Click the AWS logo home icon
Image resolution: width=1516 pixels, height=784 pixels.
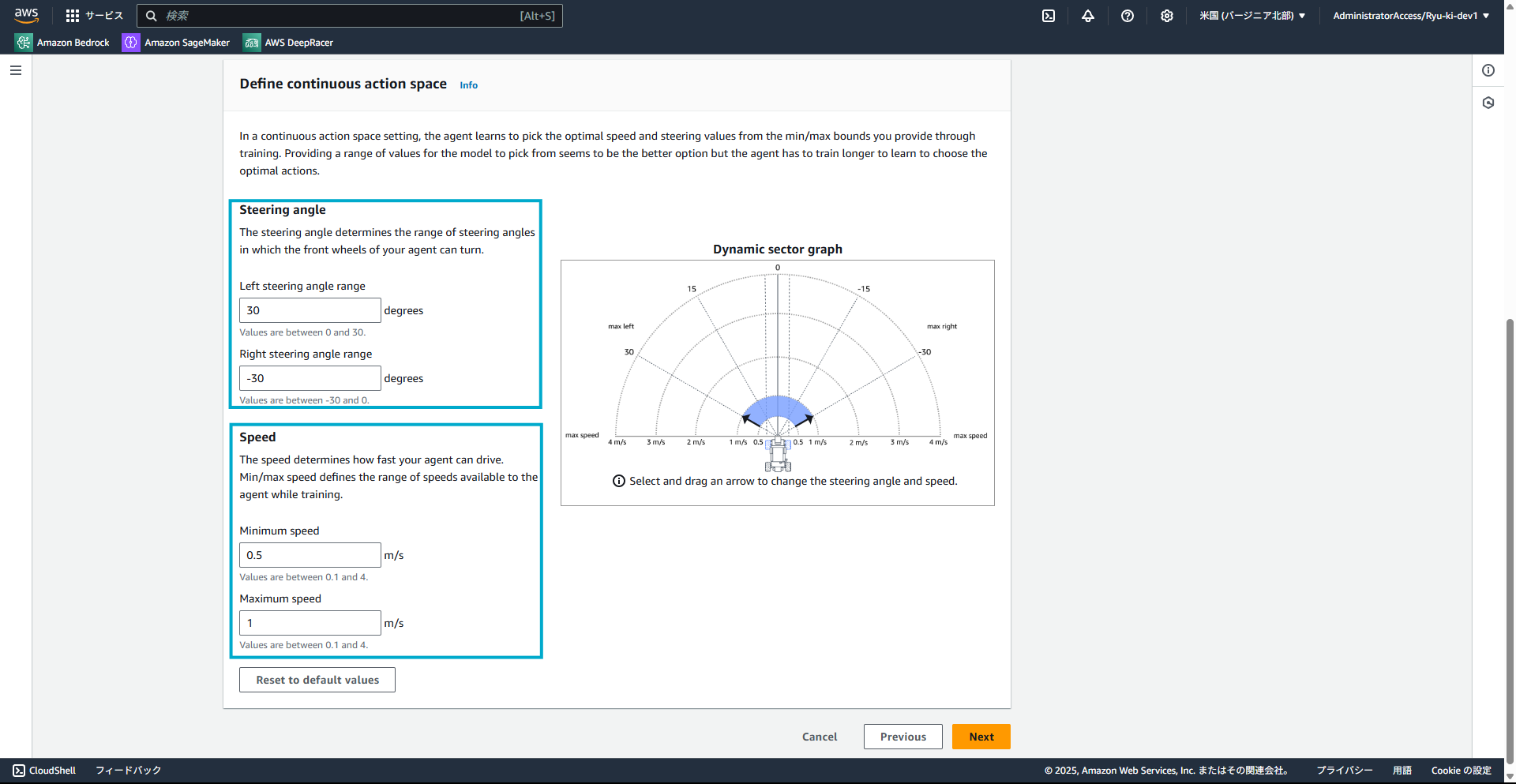tap(26, 15)
